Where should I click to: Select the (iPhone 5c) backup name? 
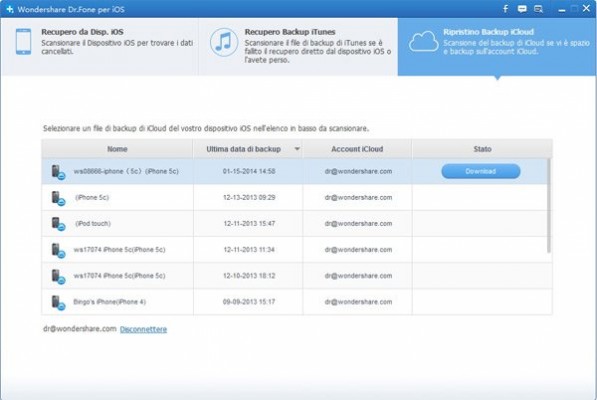pyautogui.click(x=92, y=198)
